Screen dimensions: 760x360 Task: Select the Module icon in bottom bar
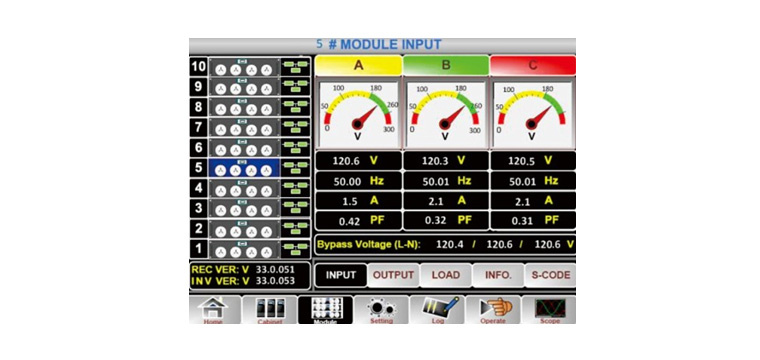[x=325, y=310]
